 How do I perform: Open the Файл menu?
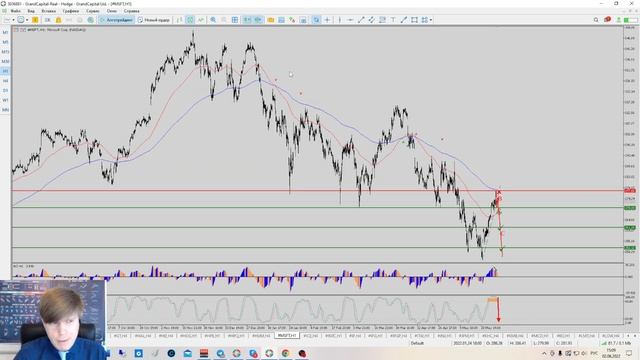(16, 11)
